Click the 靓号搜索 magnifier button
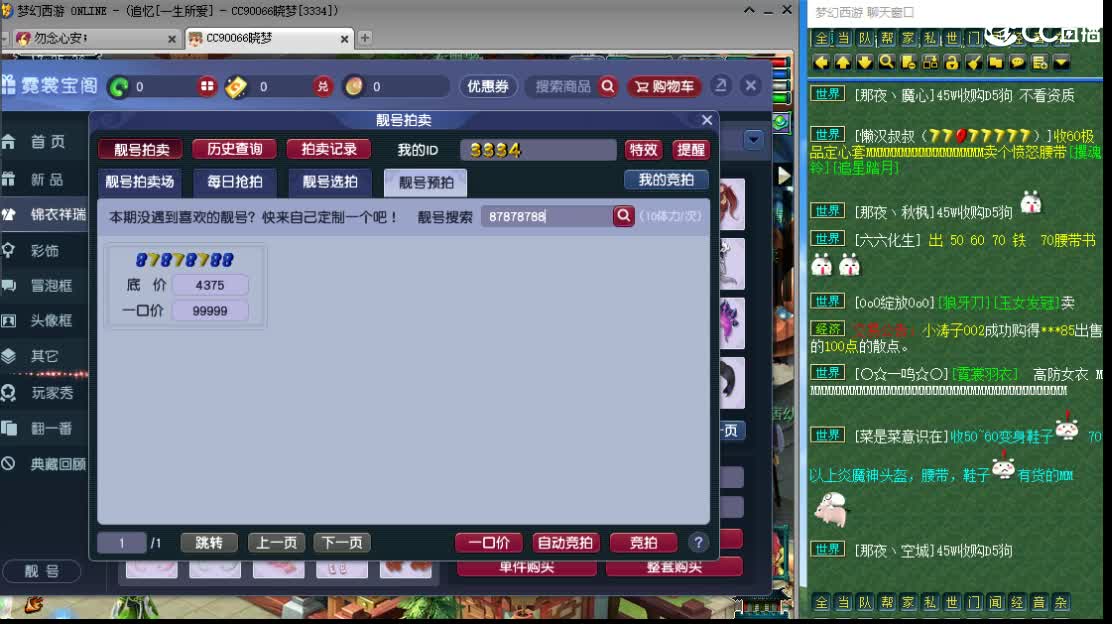The height and width of the screenshot is (624, 1112). 624,215
